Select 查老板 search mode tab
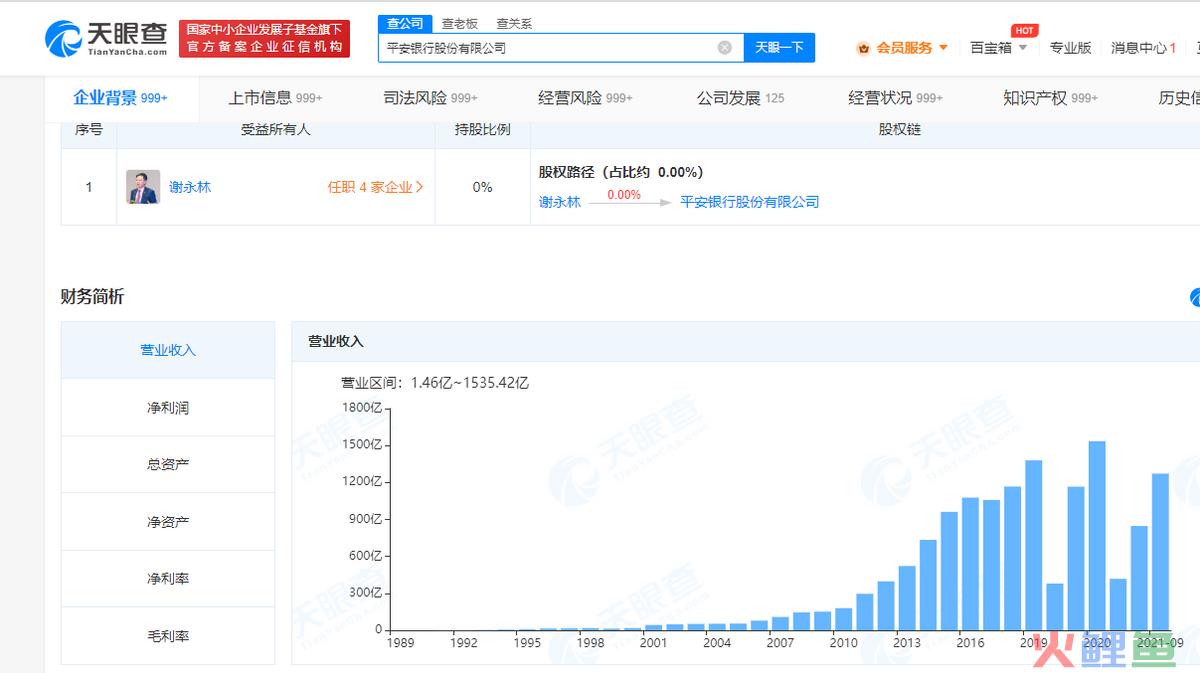This screenshot has height=673, width=1200. 460,23
